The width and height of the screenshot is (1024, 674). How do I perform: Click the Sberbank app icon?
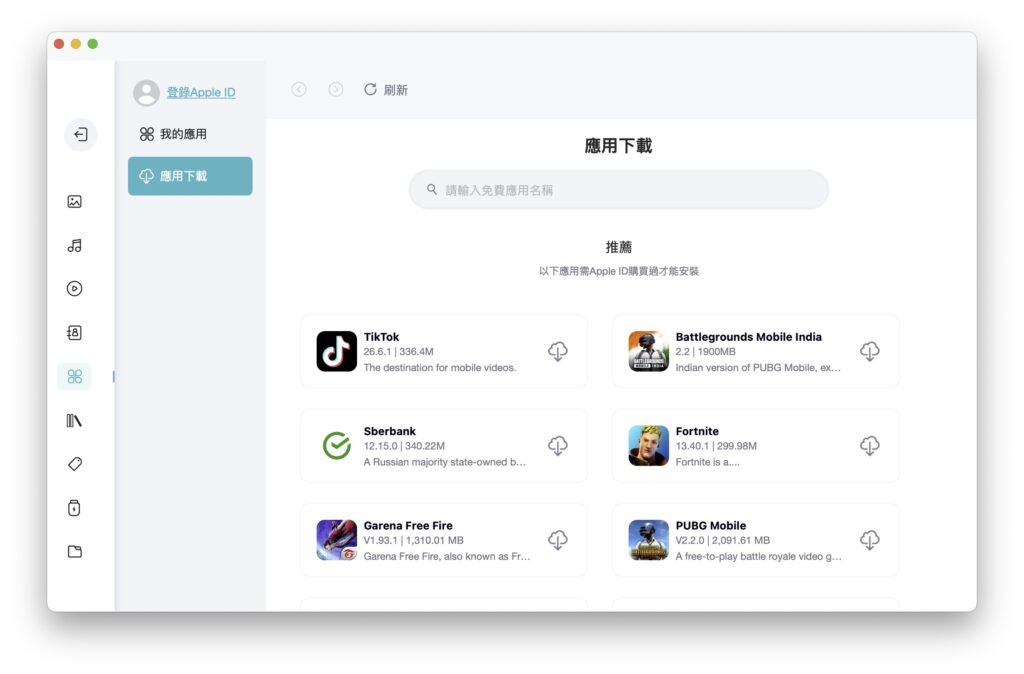pyautogui.click(x=337, y=446)
